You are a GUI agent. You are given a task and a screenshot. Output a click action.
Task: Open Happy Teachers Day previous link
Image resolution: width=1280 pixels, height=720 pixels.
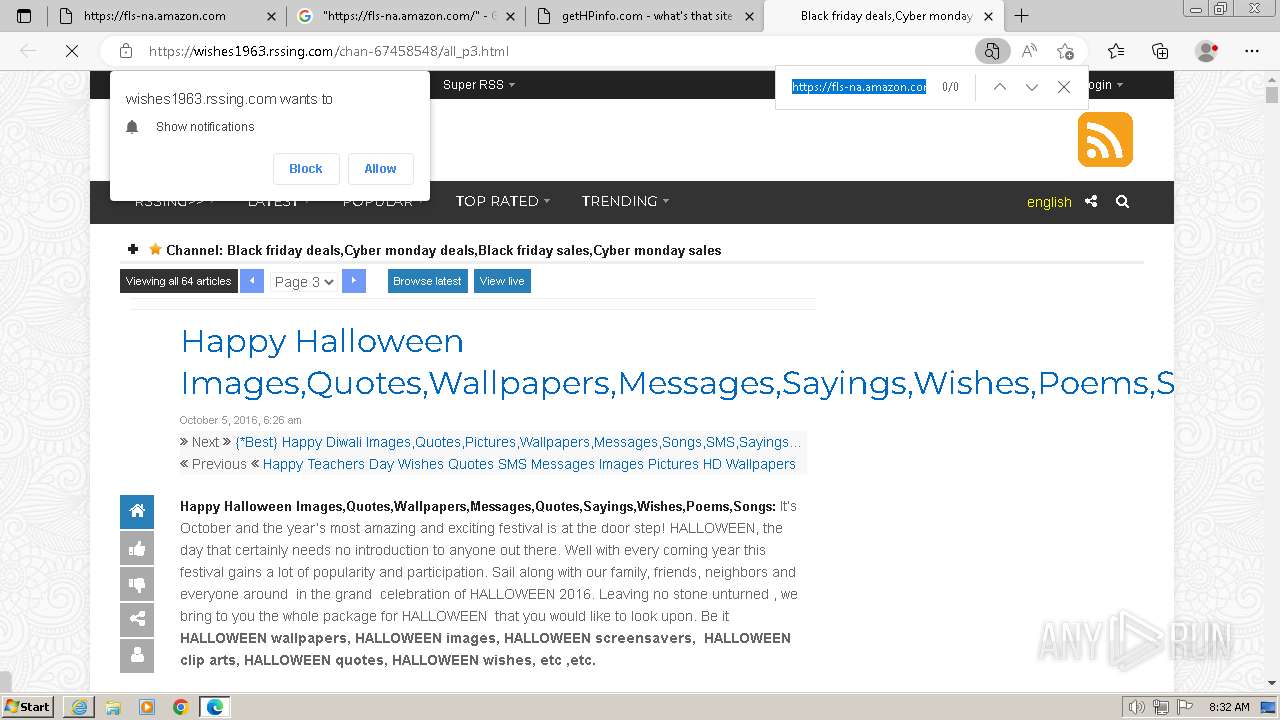529,464
